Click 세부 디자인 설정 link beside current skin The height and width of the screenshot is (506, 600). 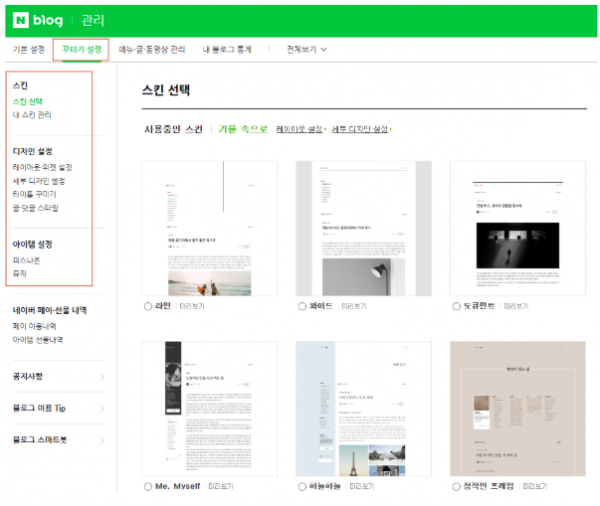(x=361, y=129)
